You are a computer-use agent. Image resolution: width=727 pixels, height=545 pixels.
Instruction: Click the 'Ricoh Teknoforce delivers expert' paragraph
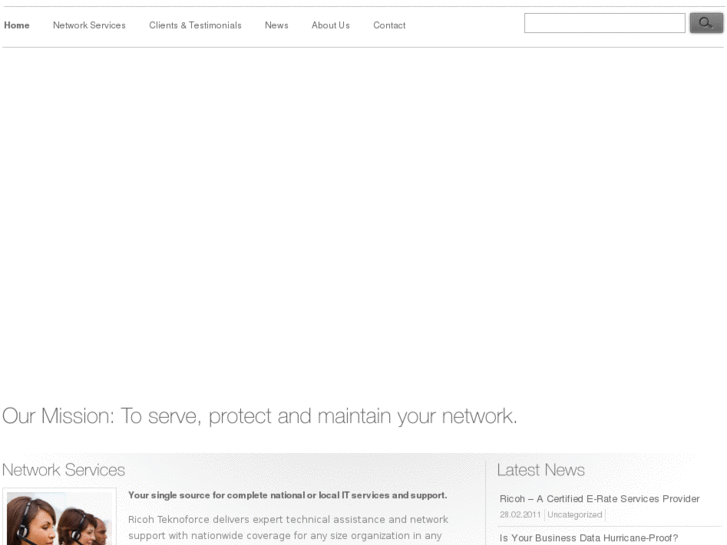click(x=288, y=528)
